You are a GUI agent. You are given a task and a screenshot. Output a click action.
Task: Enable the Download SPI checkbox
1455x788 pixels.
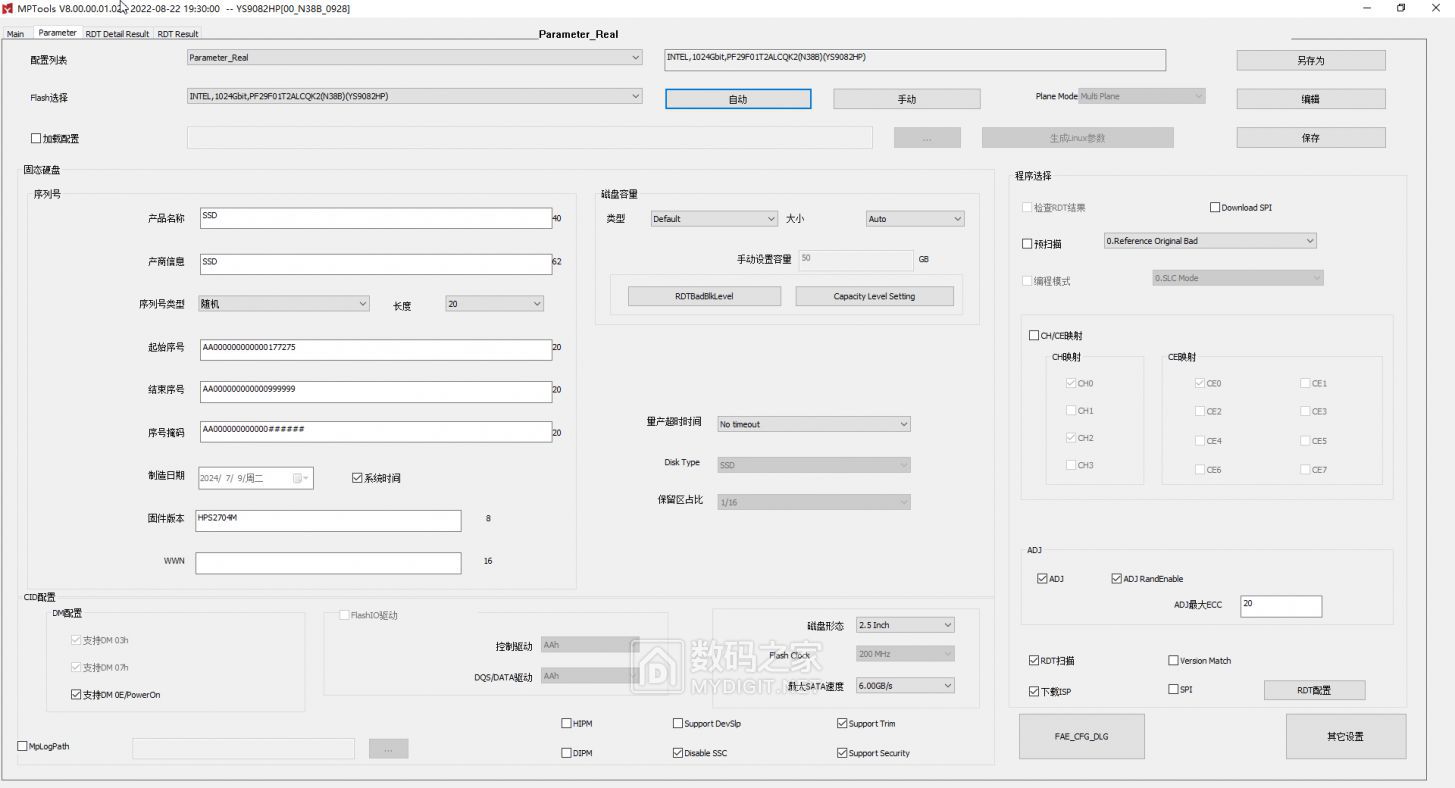click(1215, 208)
